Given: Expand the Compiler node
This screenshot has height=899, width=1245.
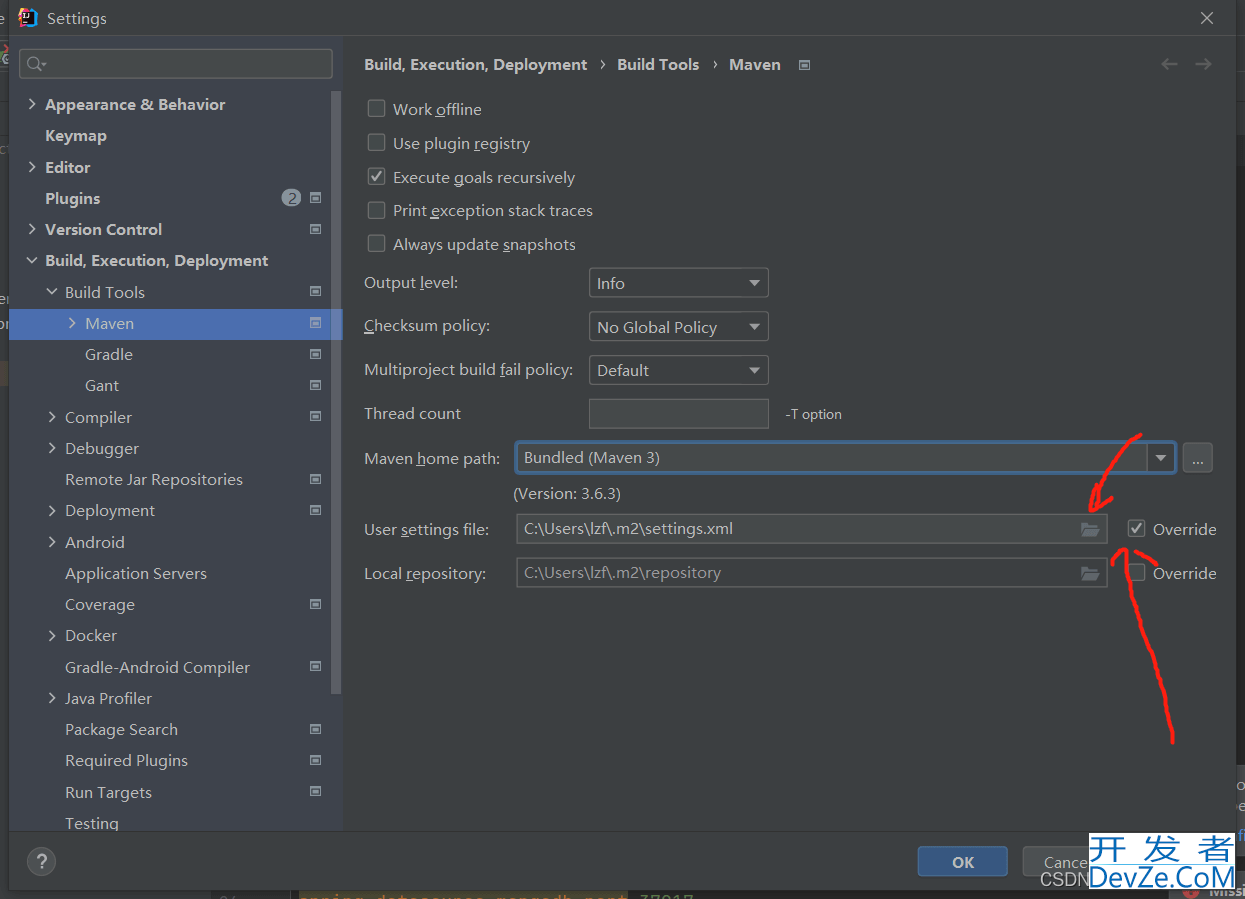Looking at the screenshot, I should coord(52,417).
